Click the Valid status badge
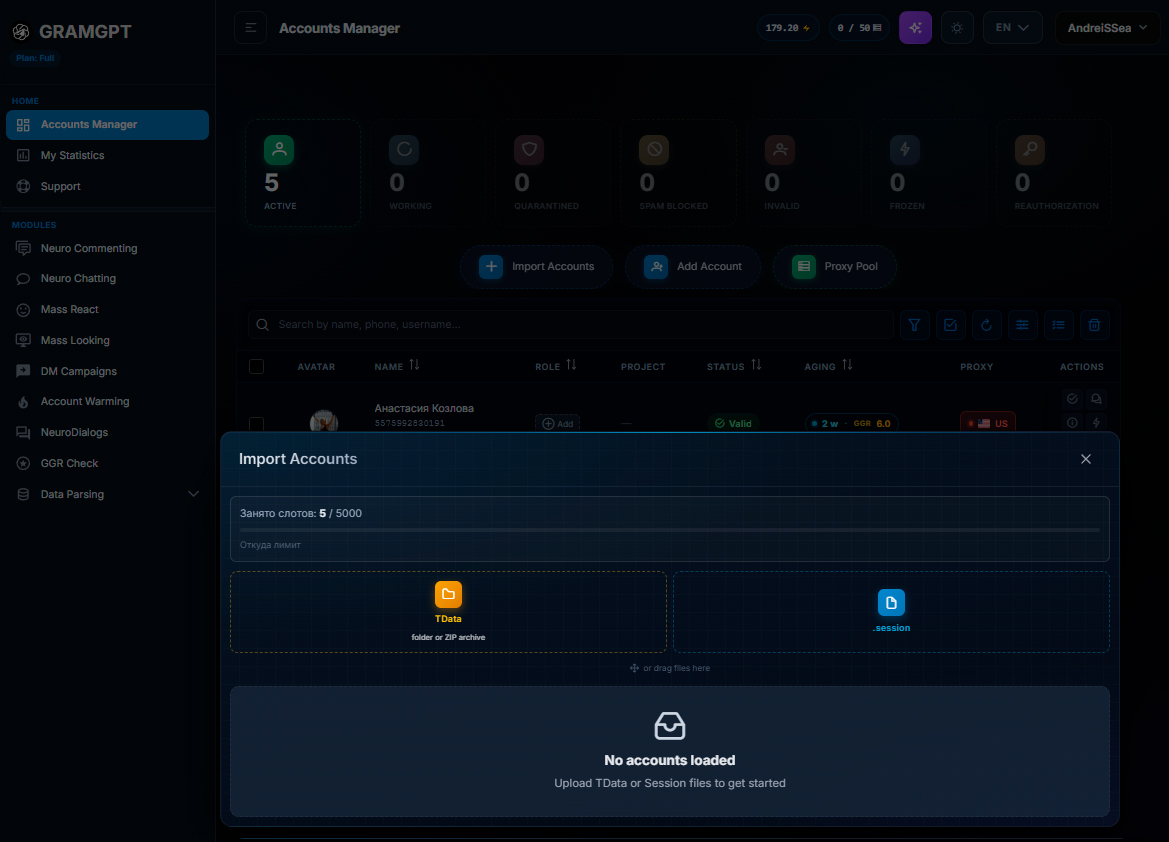Screen dimensions: 1169x842 (734, 423)
